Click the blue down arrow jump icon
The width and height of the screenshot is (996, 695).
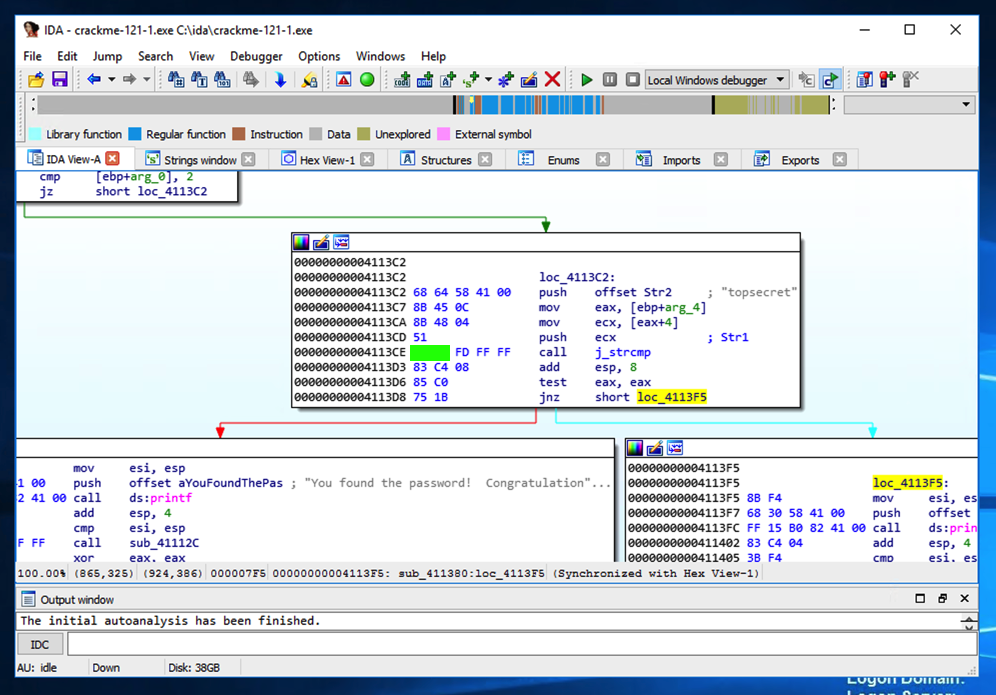tap(280, 80)
